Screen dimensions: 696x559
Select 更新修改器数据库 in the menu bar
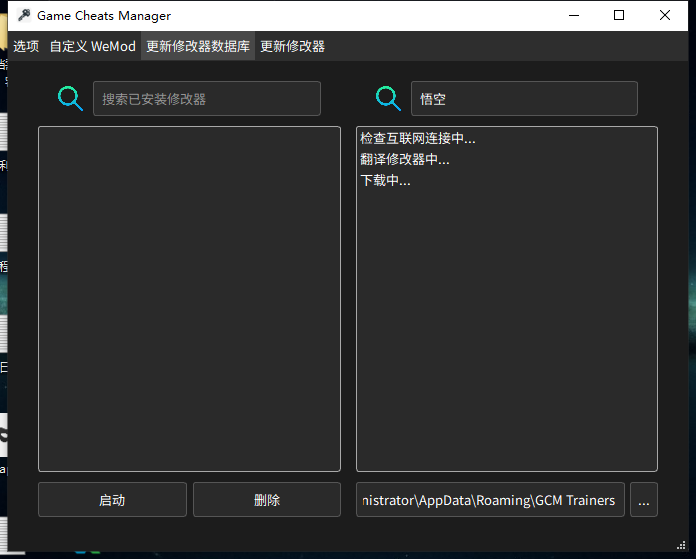tap(198, 46)
